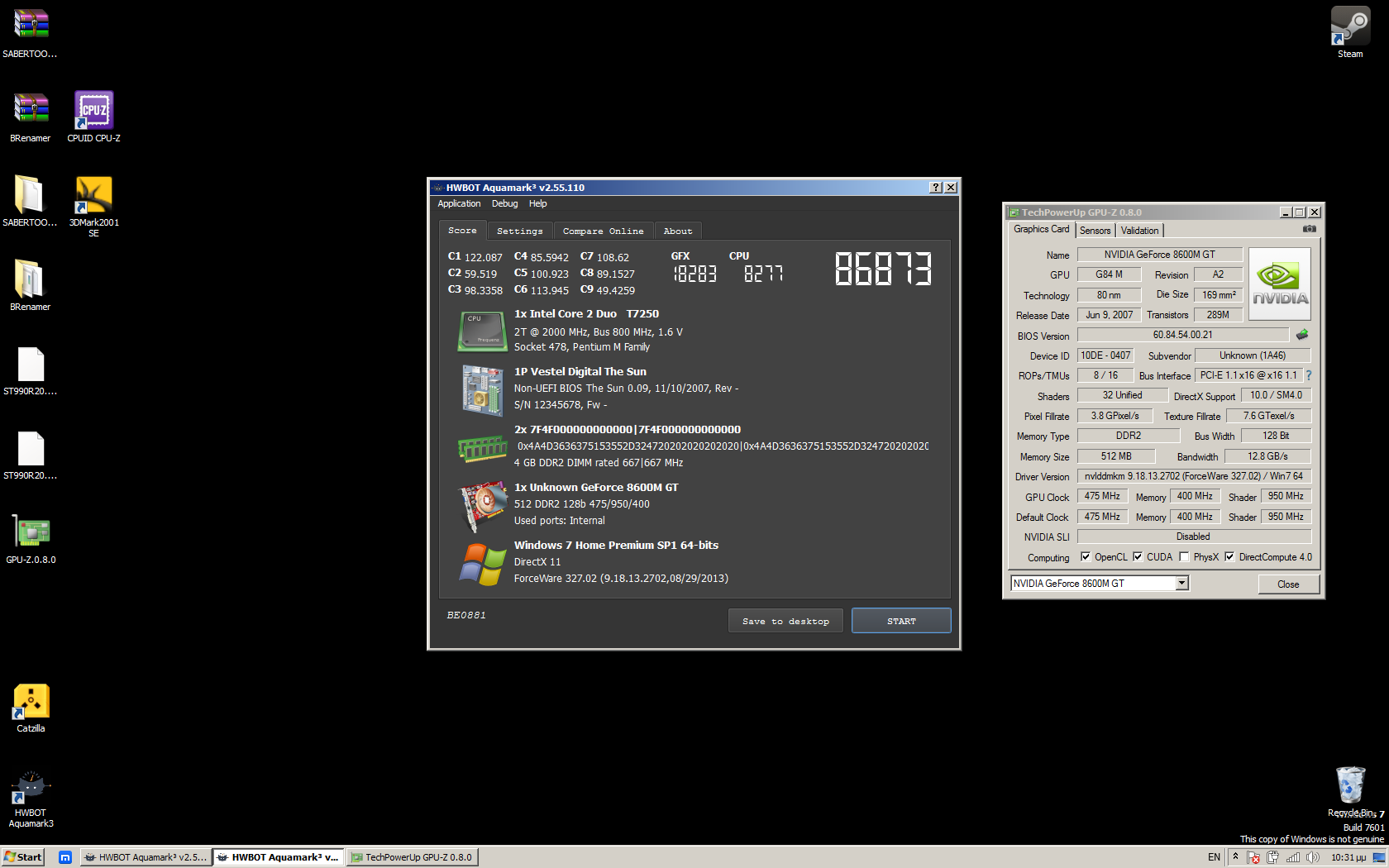The image size is (1389, 868).
Task: Switch to the About tab in Aquamark
Action: click(x=678, y=231)
